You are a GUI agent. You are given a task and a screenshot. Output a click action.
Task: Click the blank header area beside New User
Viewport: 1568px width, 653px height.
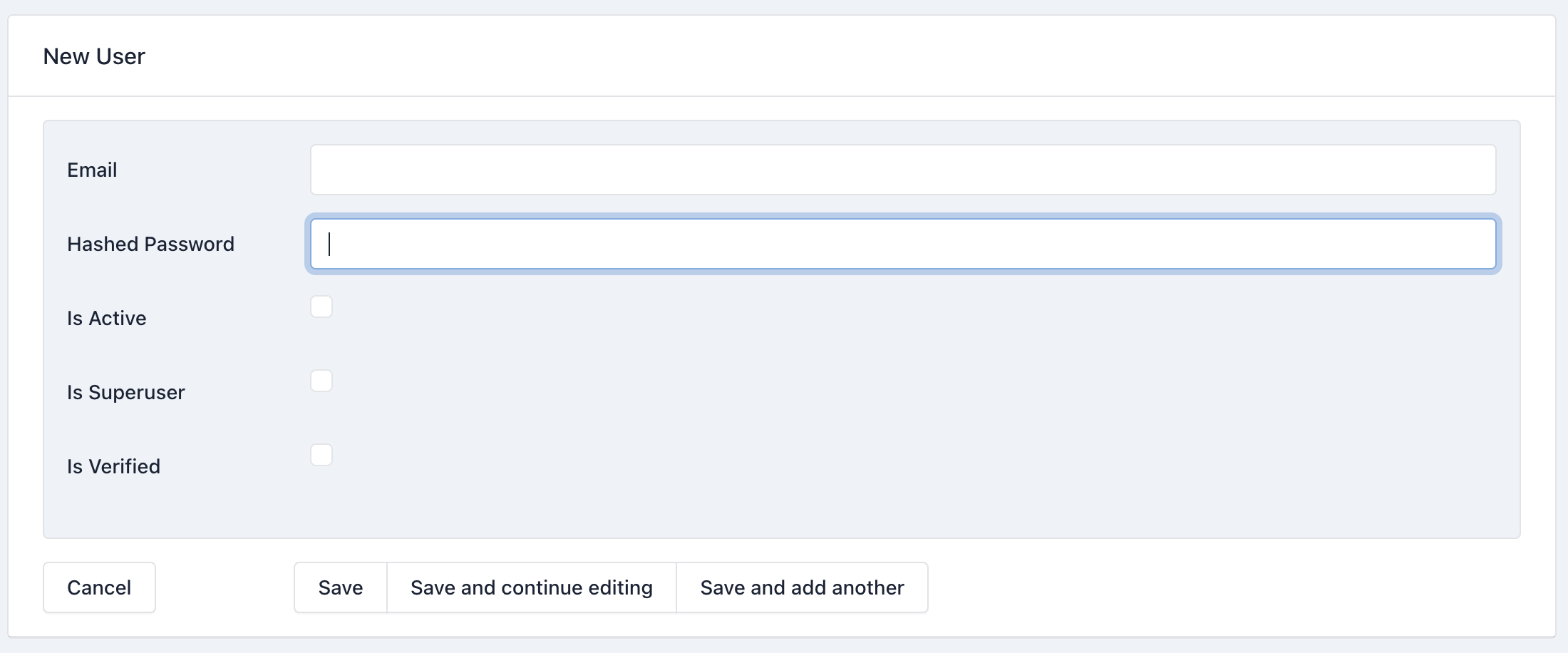tap(855, 56)
